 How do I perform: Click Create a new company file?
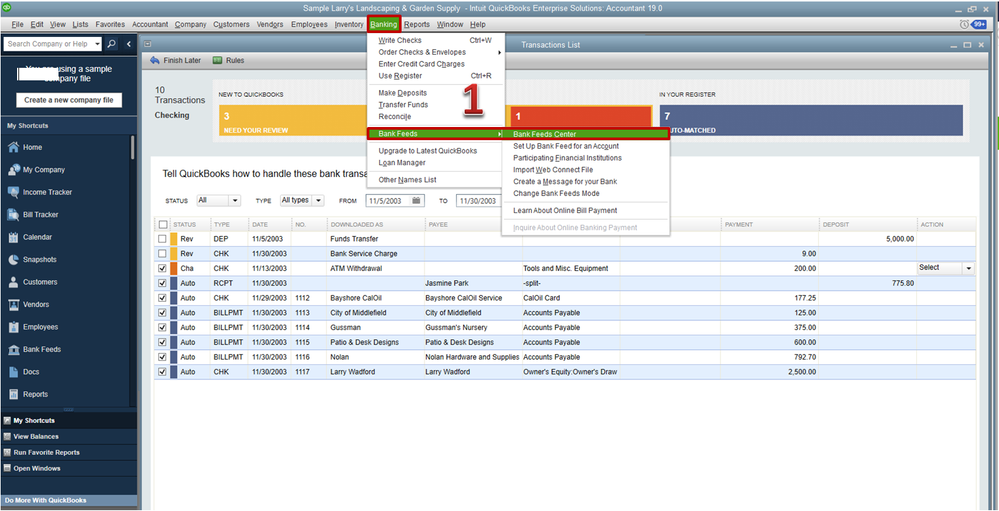coord(69,100)
